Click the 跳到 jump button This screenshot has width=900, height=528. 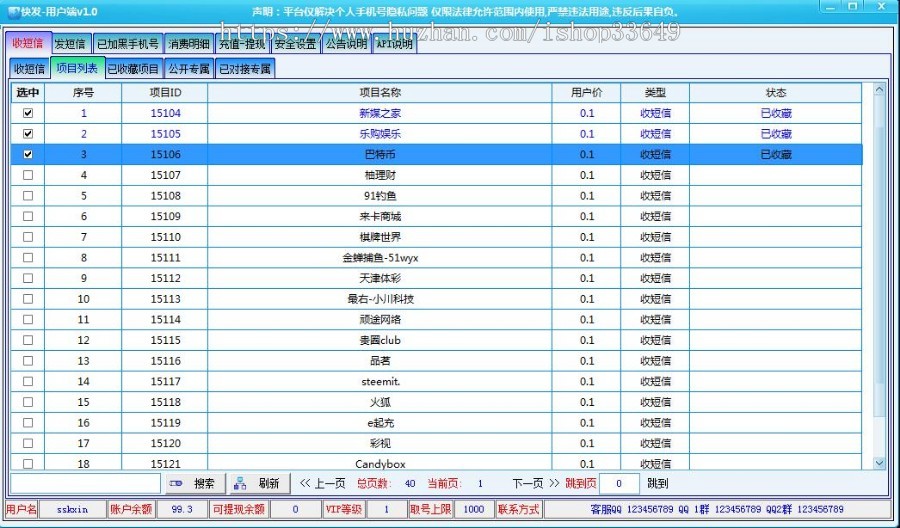point(658,484)
